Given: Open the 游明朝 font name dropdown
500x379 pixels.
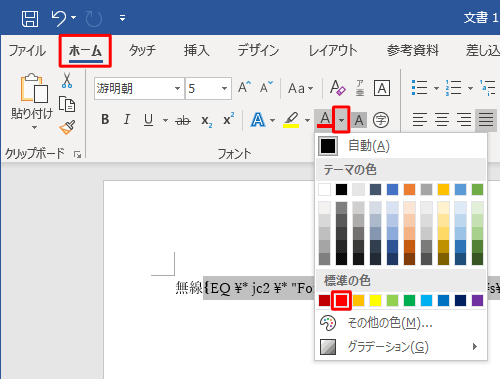Looking at the screenshot, I should pos(177,89).
